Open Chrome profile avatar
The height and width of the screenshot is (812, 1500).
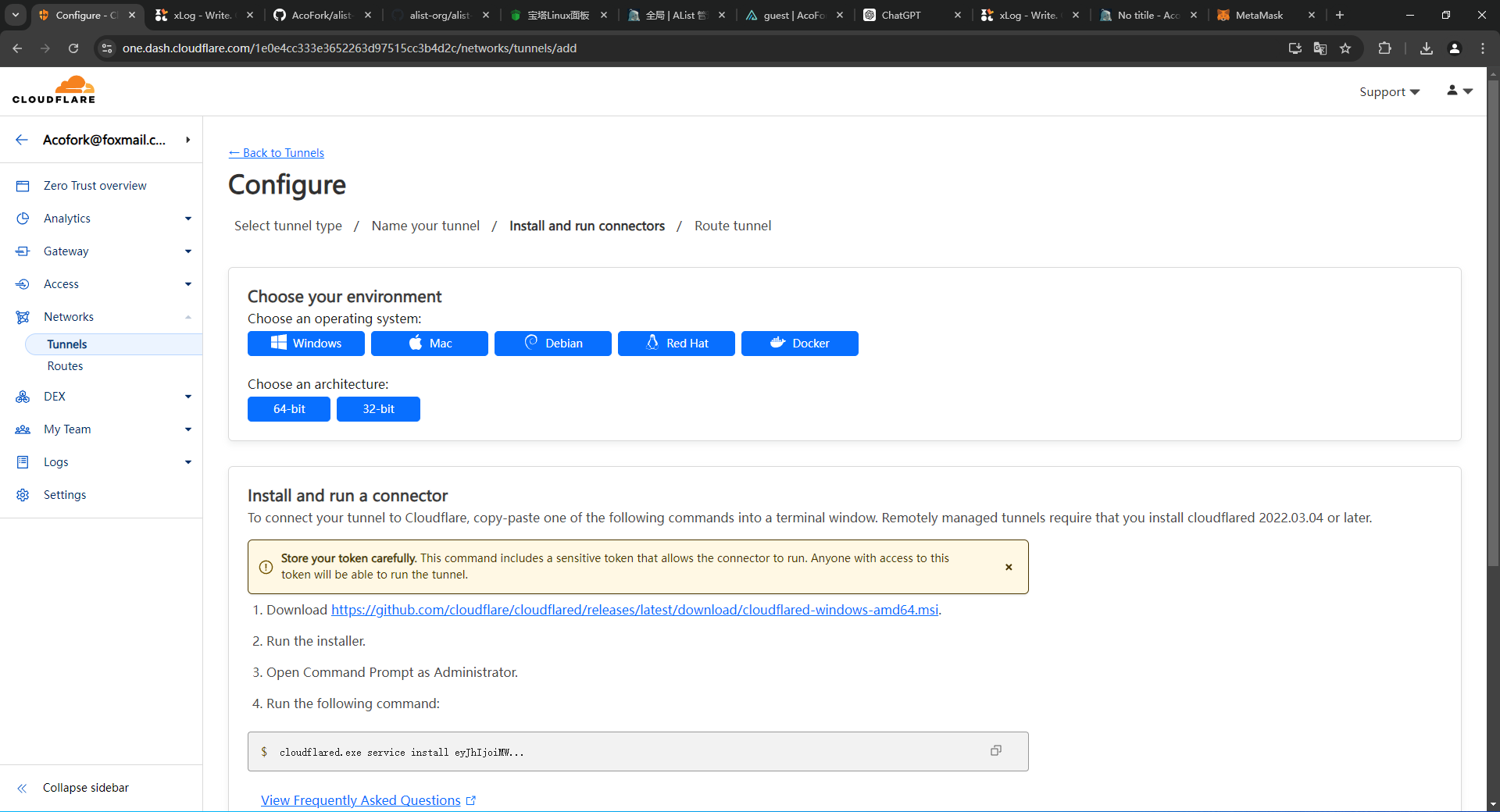(1455, 48)
